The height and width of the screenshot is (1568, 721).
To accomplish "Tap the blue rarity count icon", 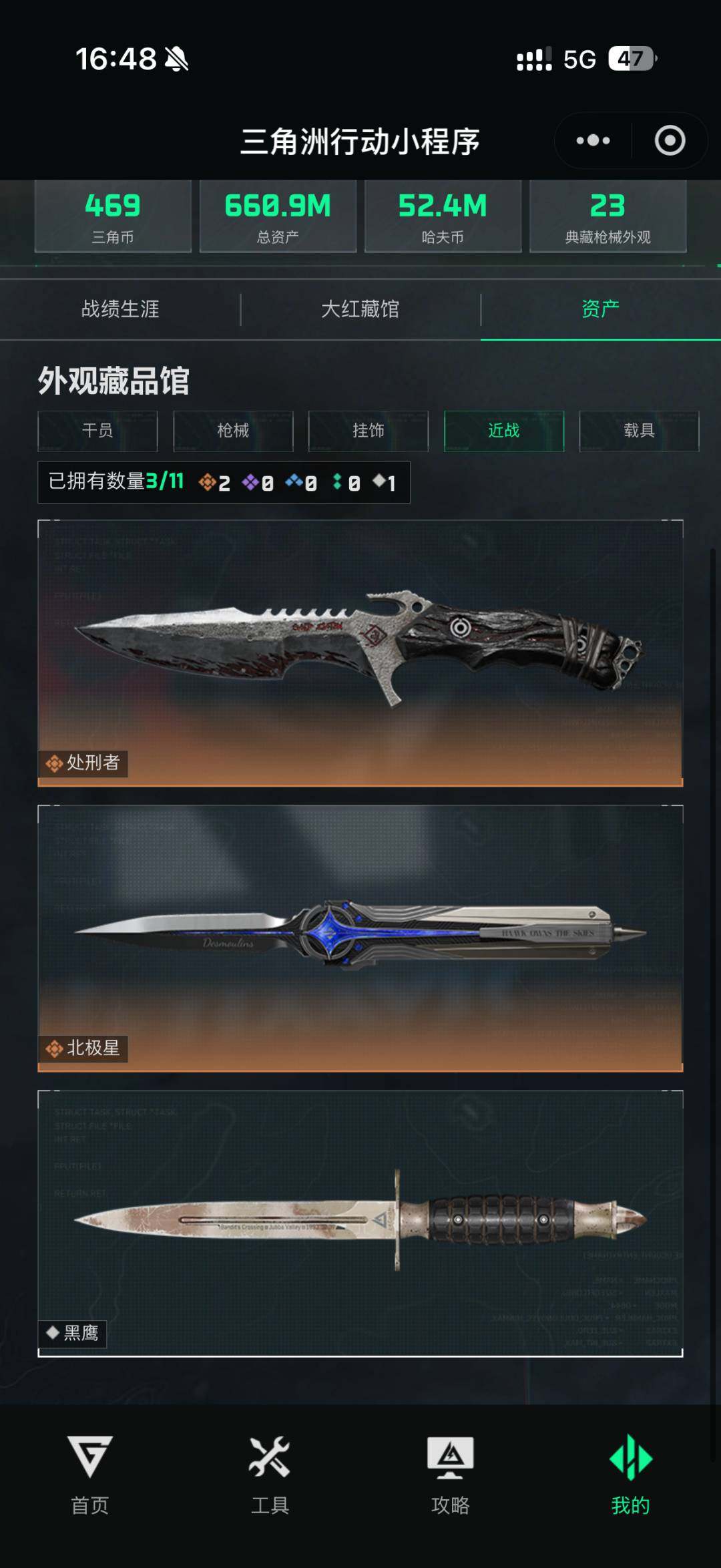I will point(294,481).
